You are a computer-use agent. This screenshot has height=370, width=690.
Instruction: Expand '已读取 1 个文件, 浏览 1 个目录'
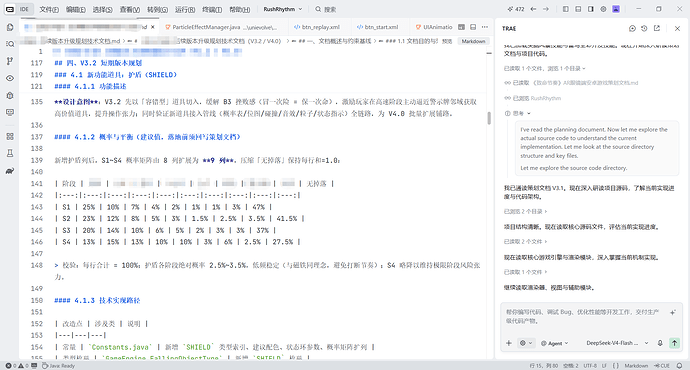pyautogui.click(x=545, y=69)
